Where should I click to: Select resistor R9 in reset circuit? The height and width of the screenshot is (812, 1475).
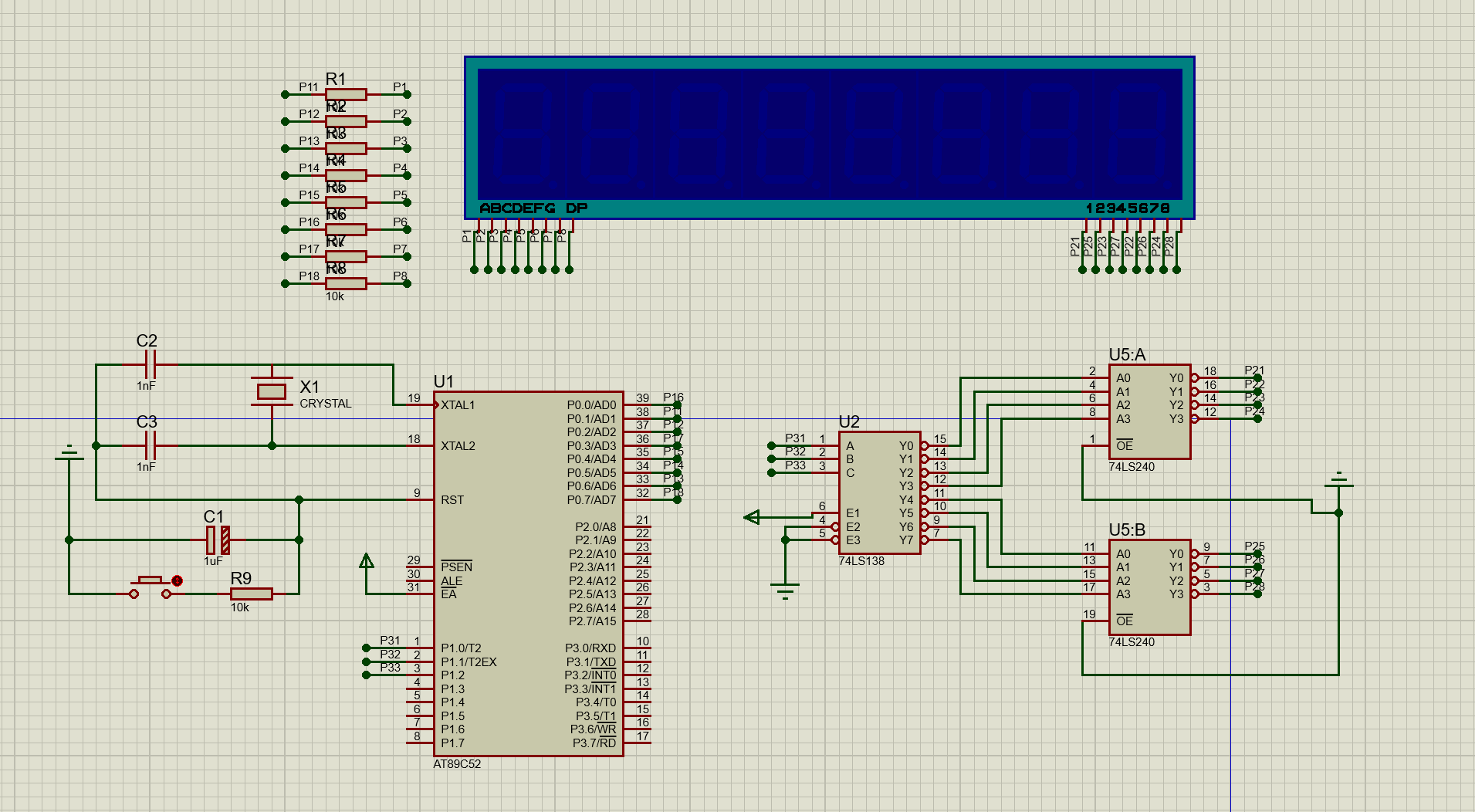251,594
